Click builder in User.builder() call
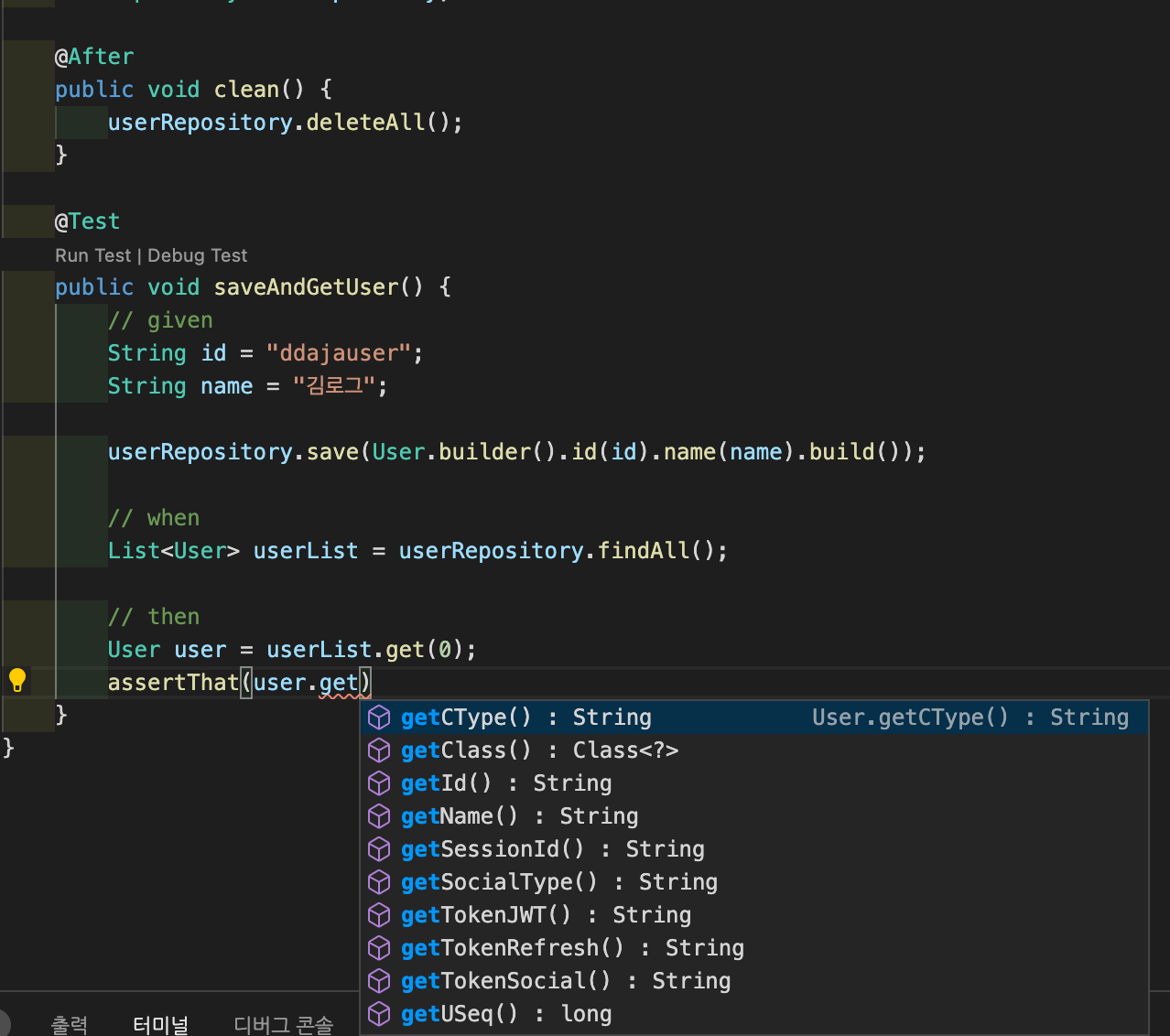 [x=485, y=452]
